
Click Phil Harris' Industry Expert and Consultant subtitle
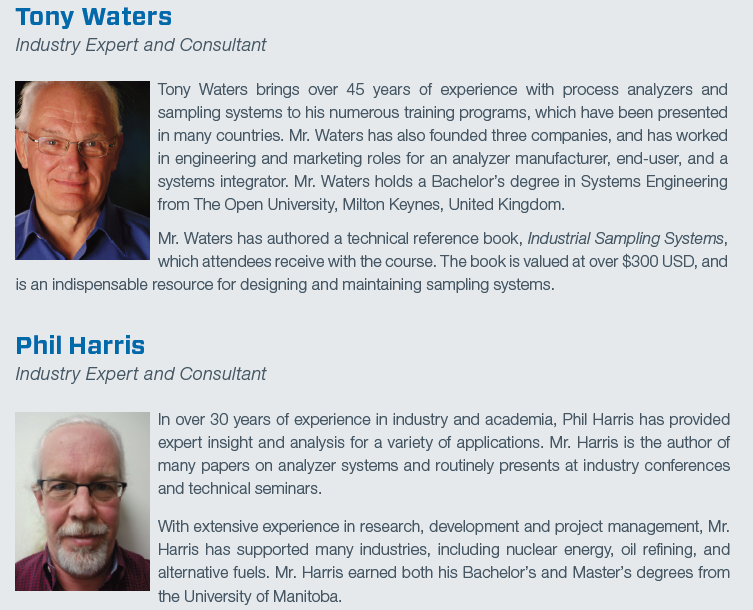pyautogui.click(x=141, y=374)
